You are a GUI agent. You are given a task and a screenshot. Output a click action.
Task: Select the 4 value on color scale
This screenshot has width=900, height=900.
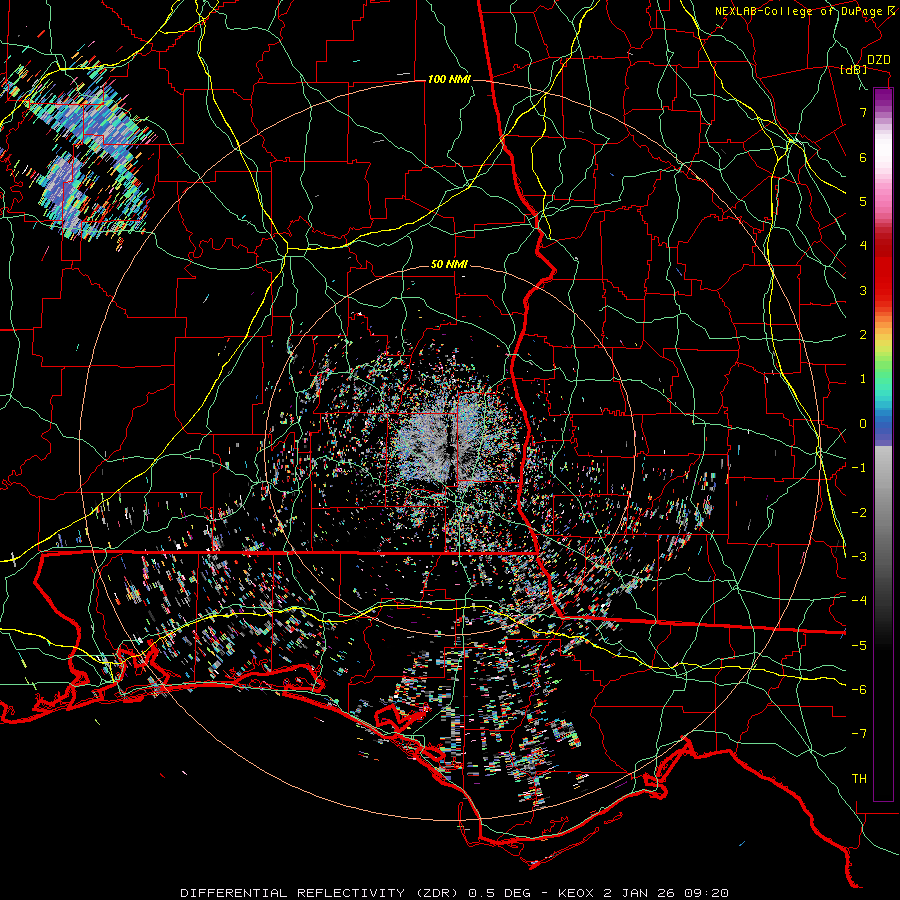(x=863, y=246)
